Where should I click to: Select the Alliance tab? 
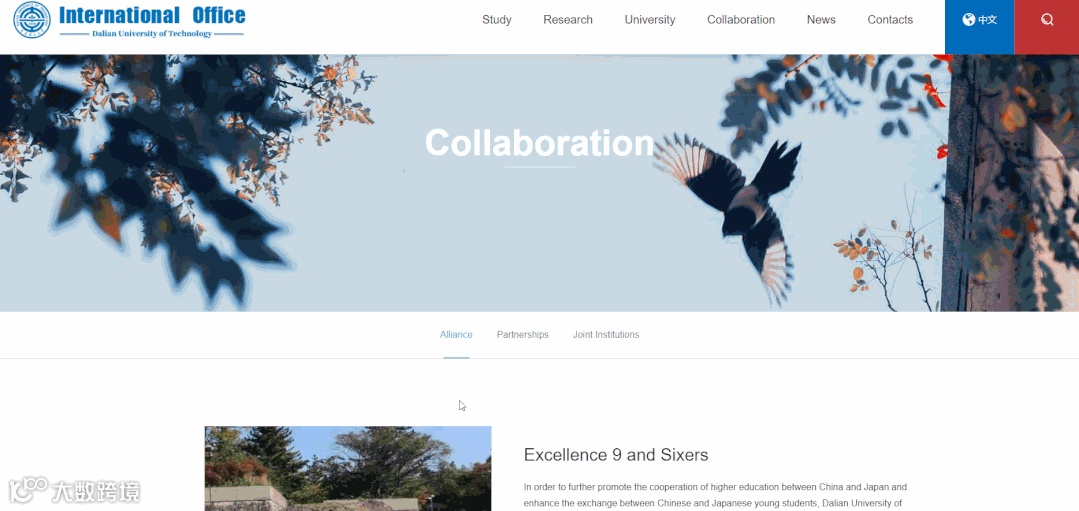coord(456,335)
